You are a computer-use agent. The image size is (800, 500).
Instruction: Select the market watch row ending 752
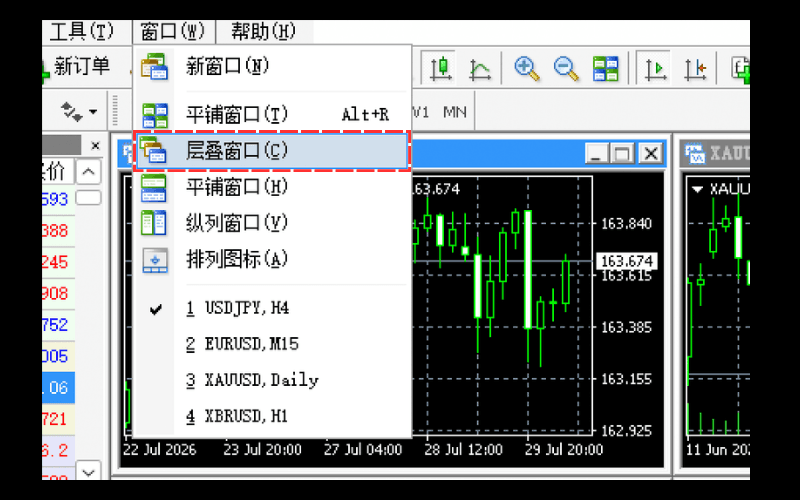(59, 325)
